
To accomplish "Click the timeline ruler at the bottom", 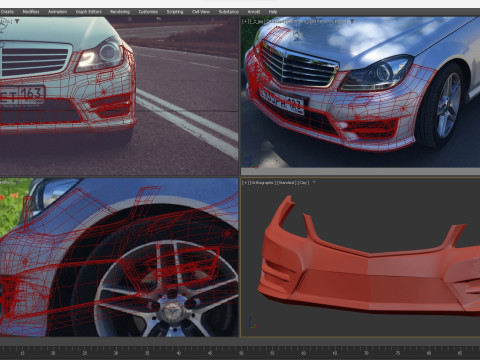I will coord(240,352).
